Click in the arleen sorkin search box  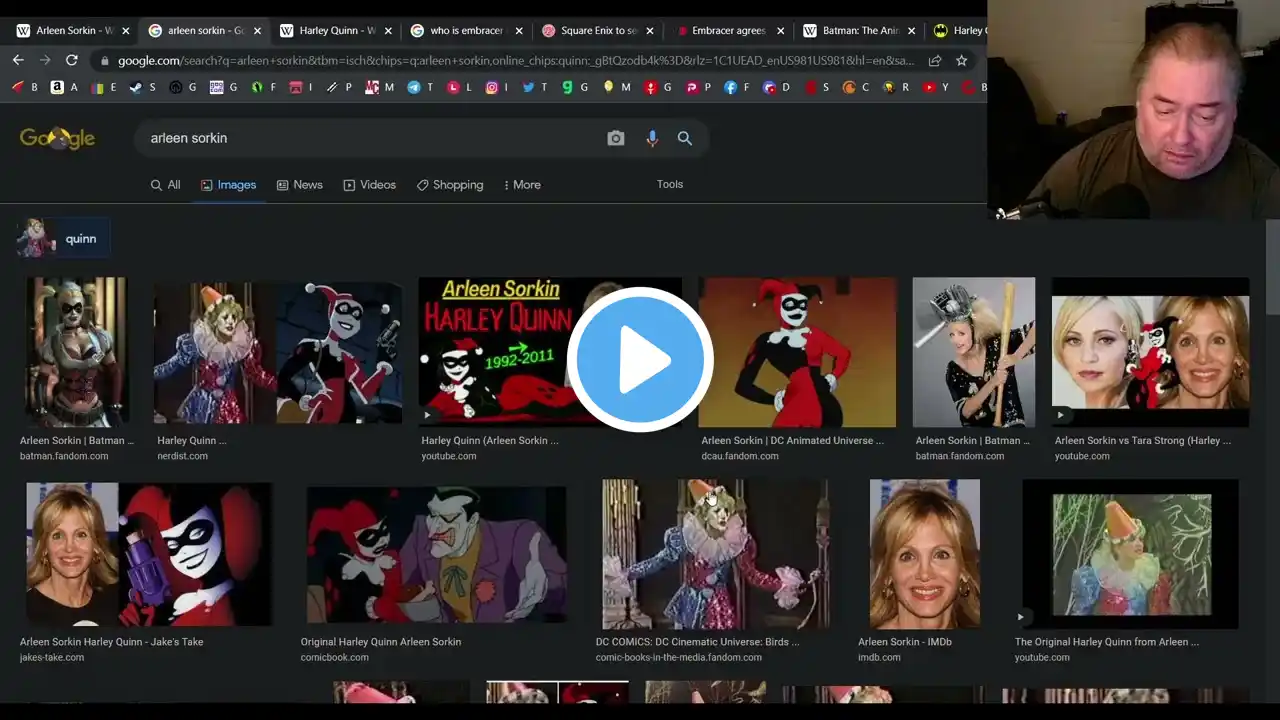[370, 138]
